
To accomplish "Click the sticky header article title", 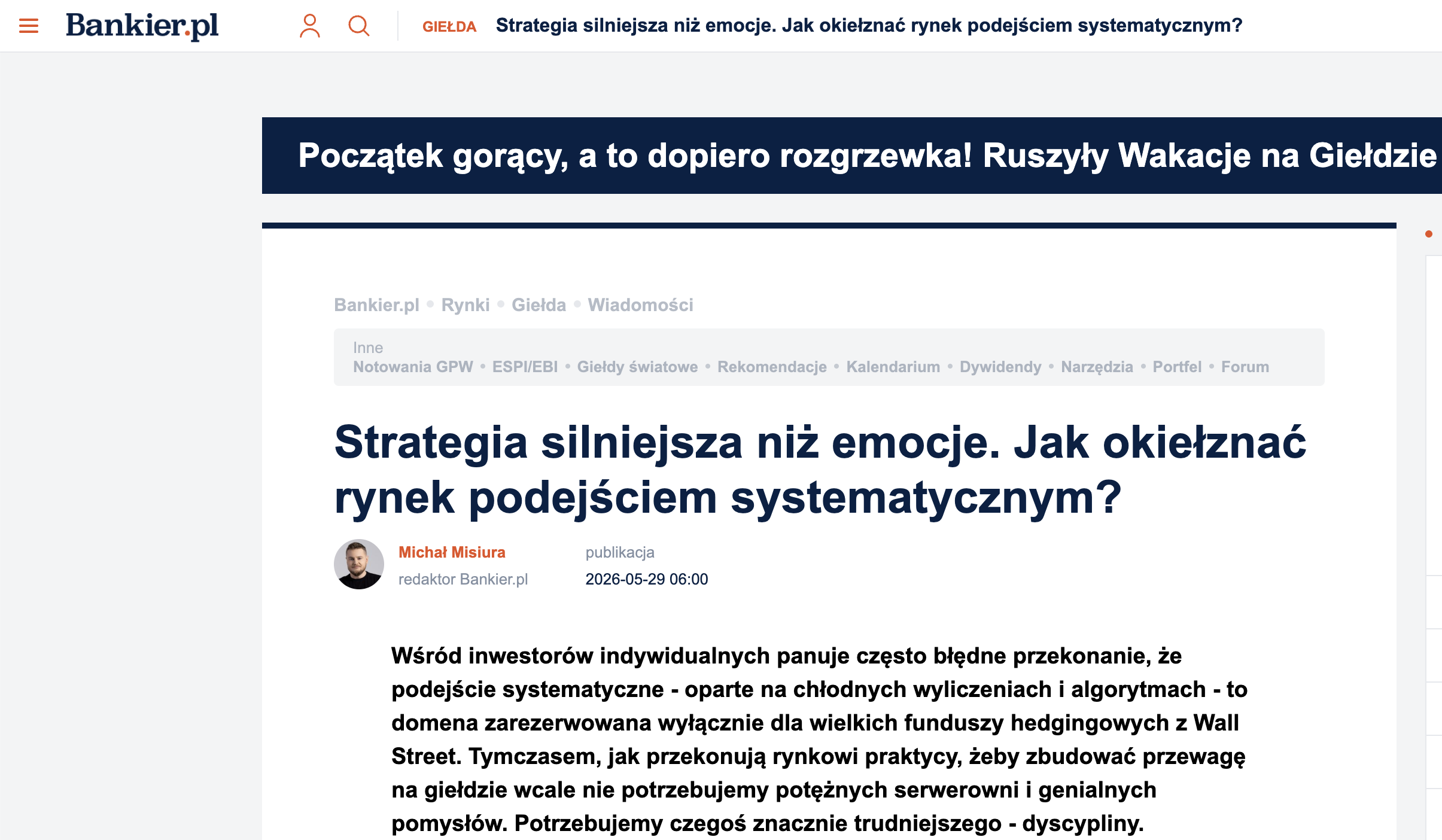I will point(869,26).
